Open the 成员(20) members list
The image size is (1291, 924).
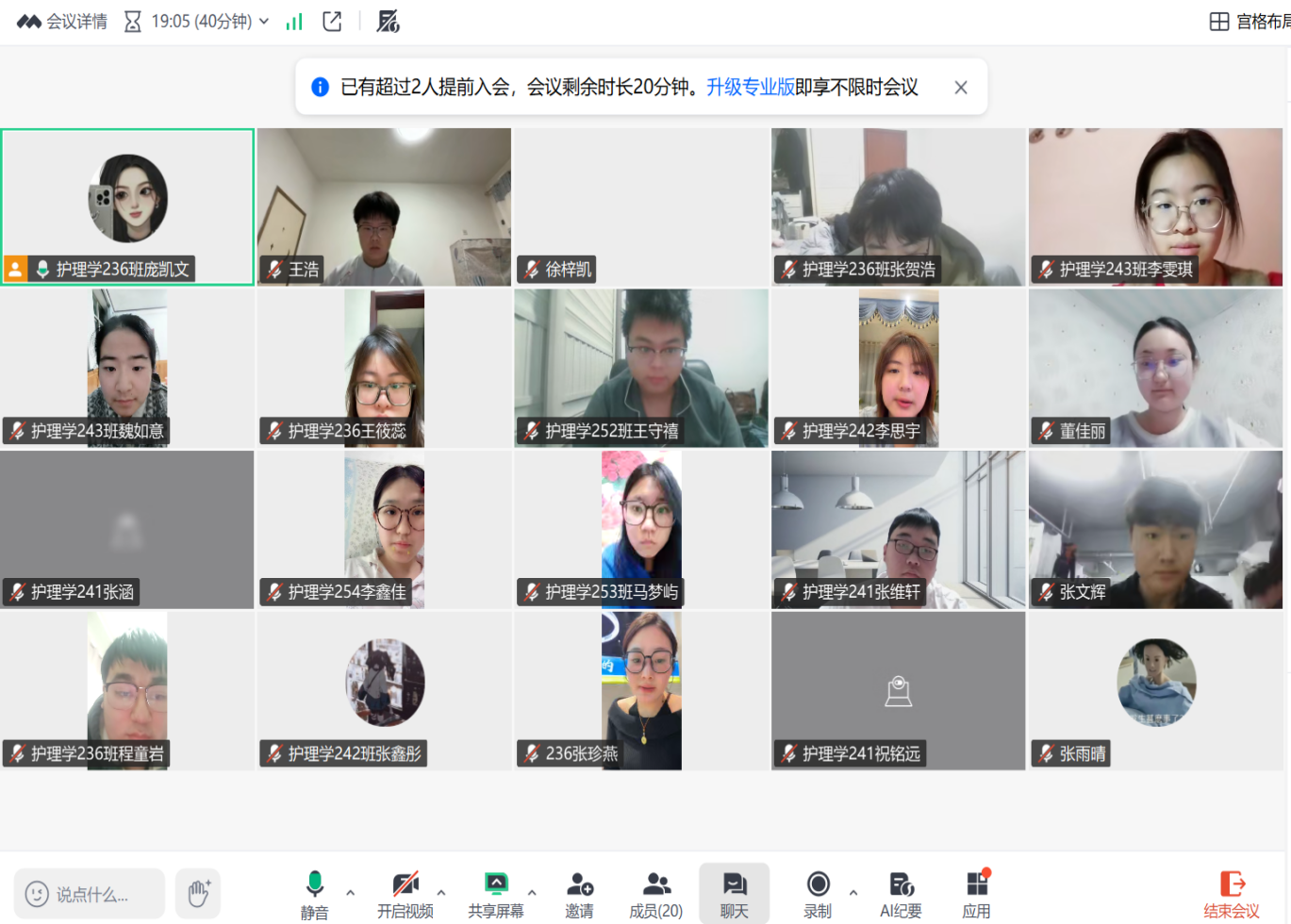[655, 893]
